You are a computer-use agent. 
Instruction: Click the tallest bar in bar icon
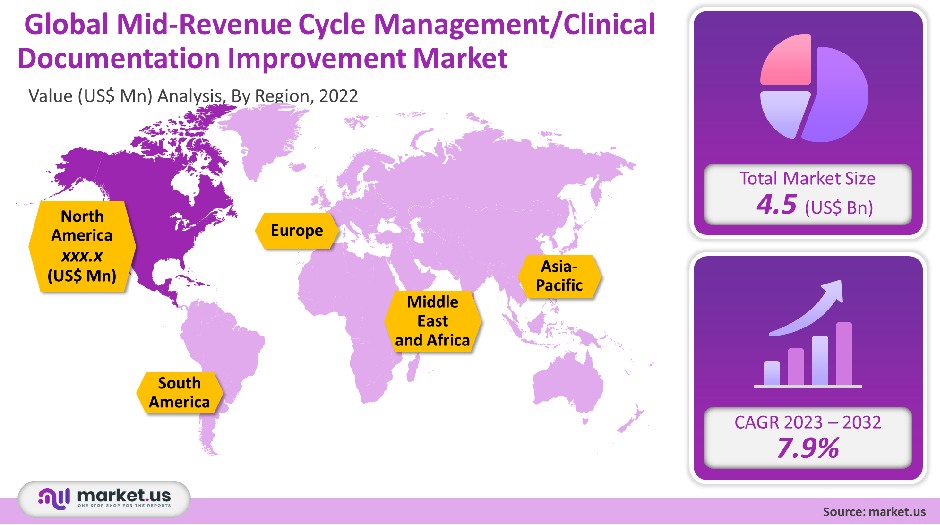tap(843, 353)
